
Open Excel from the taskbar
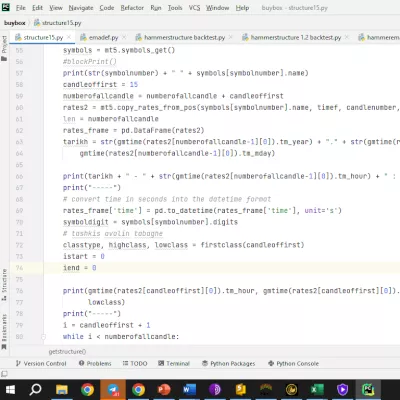click(x=317, y=389)
